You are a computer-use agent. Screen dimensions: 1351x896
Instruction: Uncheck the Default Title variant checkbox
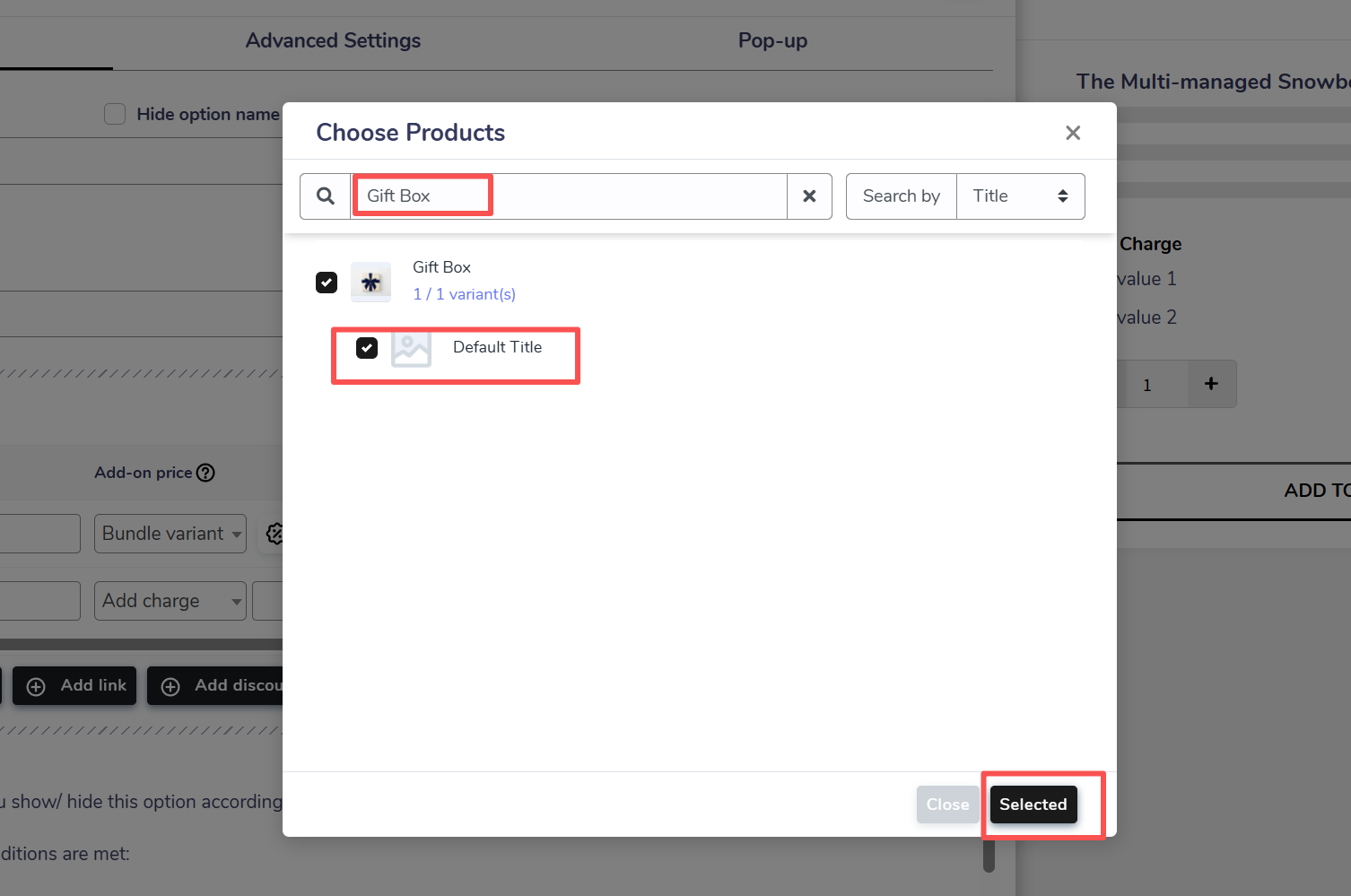[367, 348]
